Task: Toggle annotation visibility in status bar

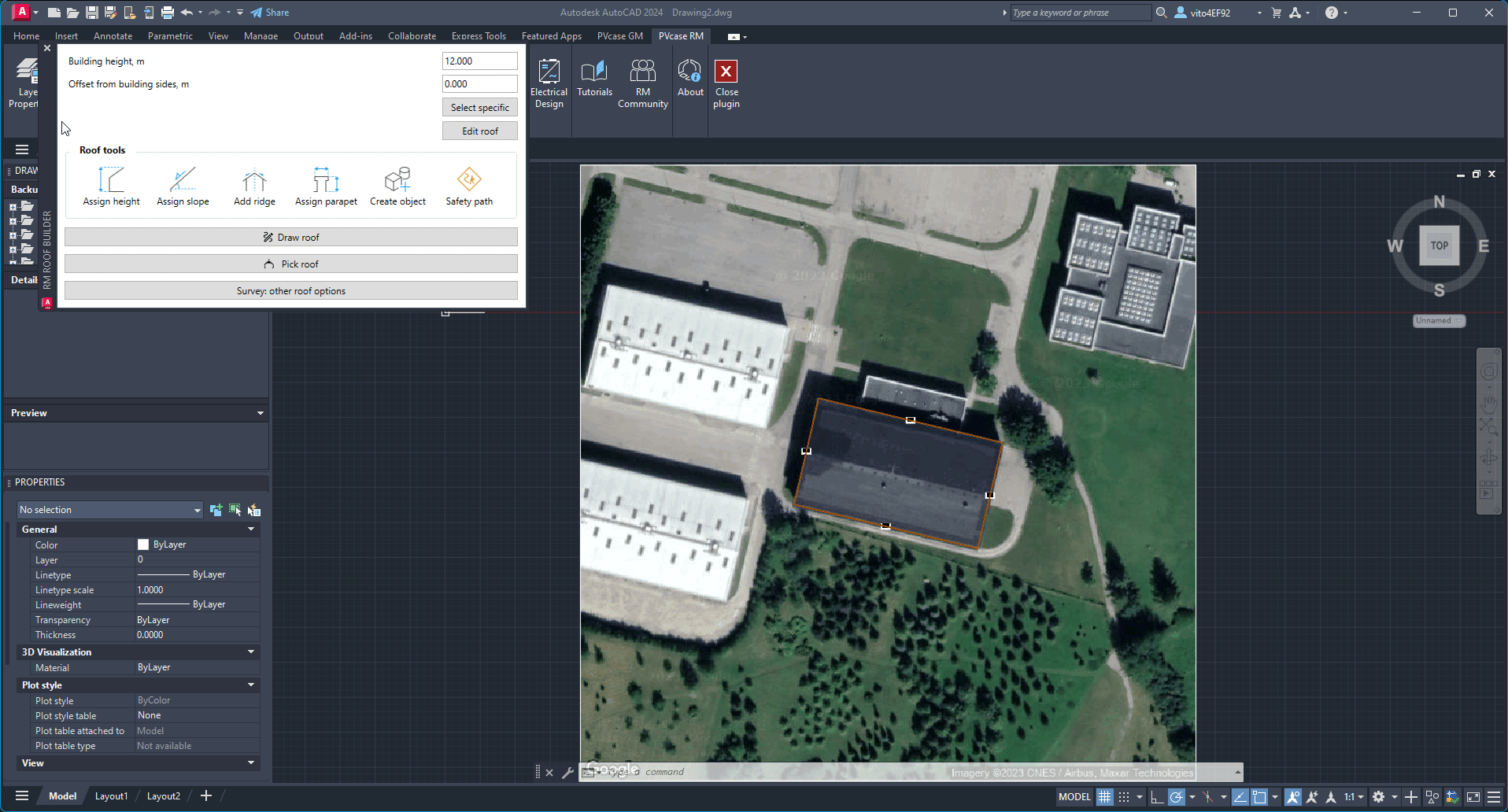Action: point(1292,797)
